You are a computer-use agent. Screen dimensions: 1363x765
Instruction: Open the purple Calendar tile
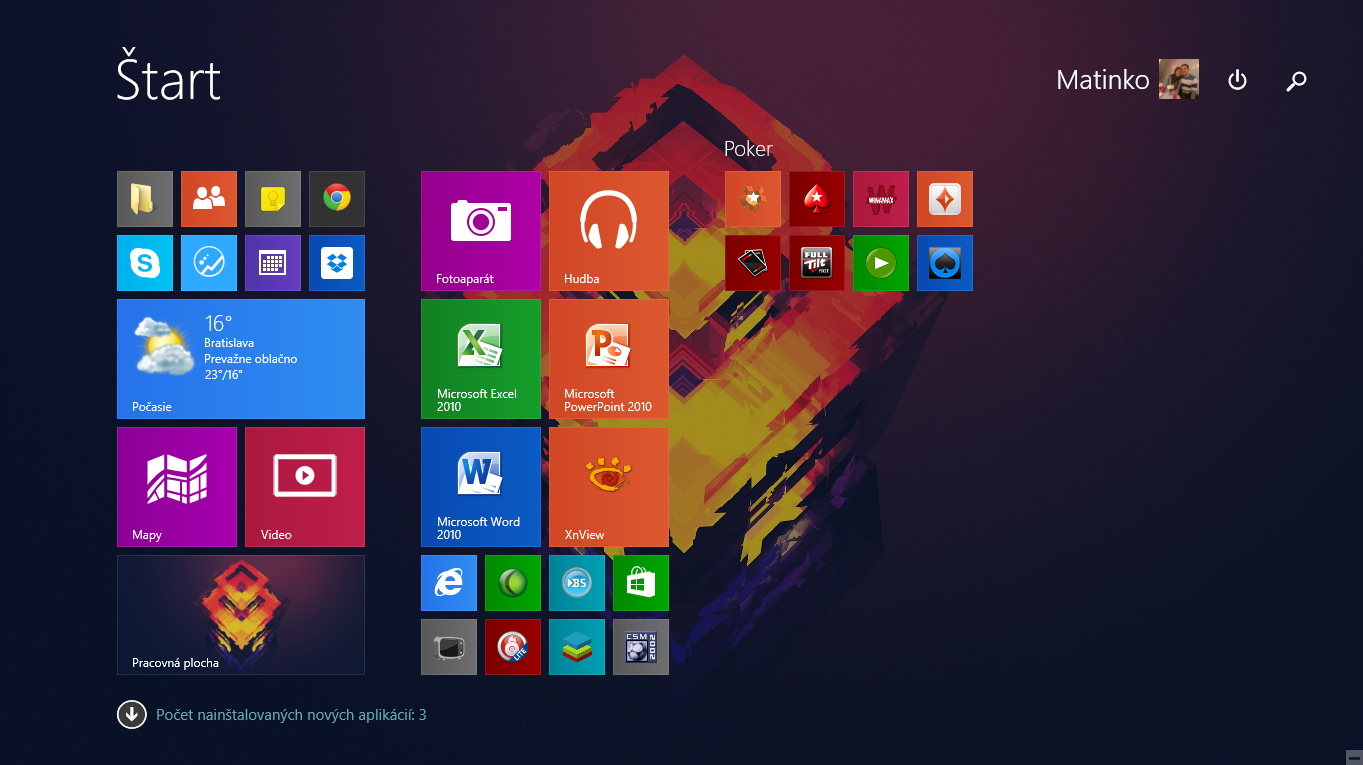(273, 263)
